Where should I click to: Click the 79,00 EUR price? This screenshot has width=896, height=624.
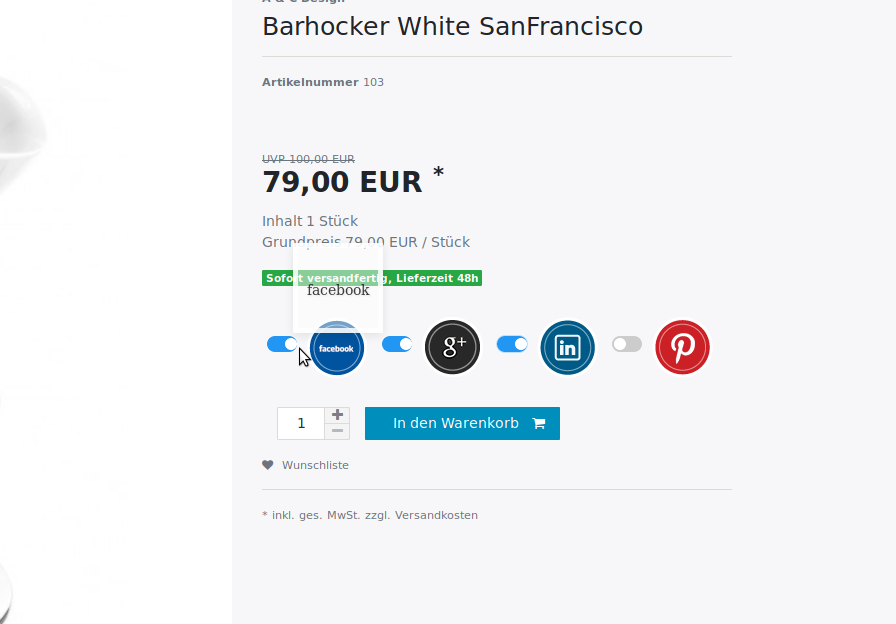(342, 182)
